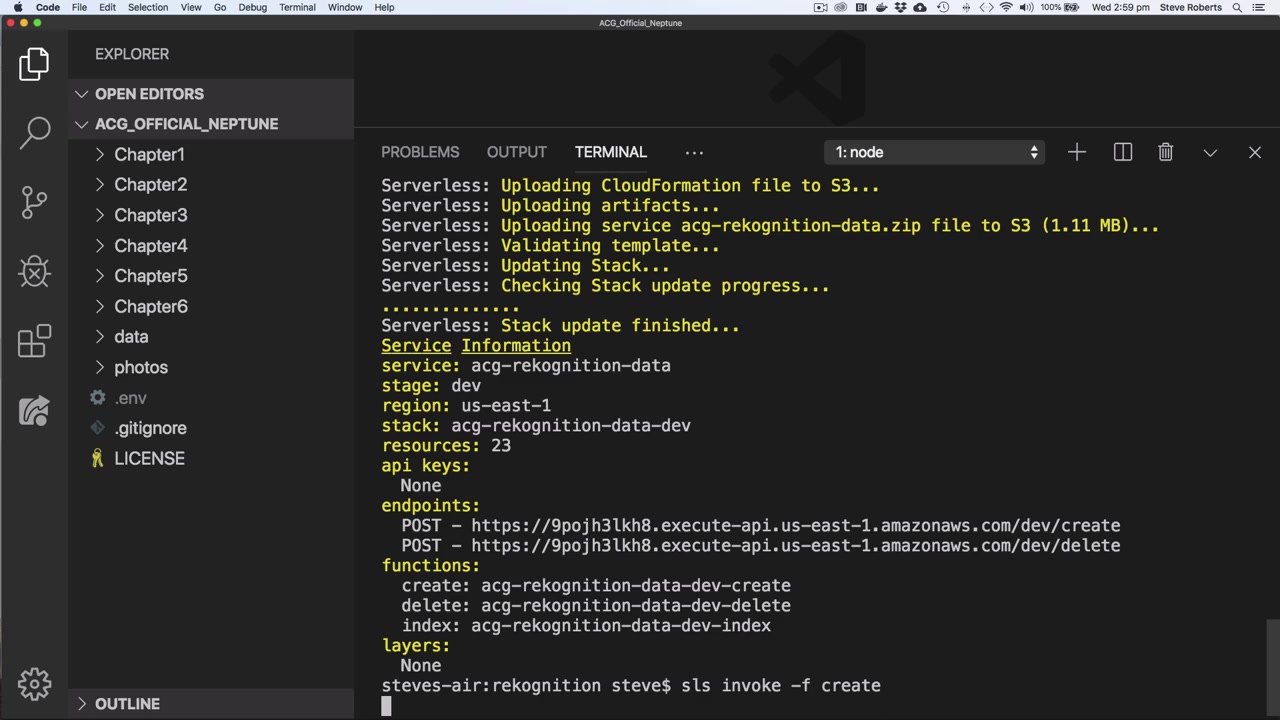Image resolution: width=1280 pixels, height=720 pixels.
Task: Kill terminal using the trash icon
Action: (1165, 152)
